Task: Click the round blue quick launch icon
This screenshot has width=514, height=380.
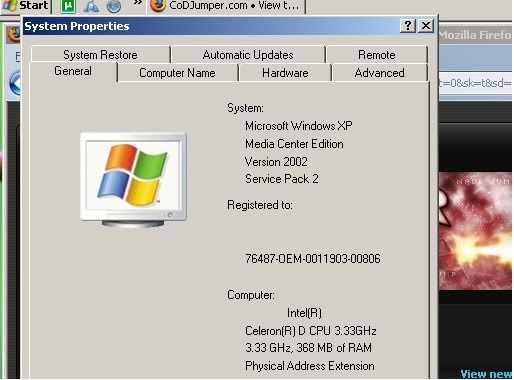Action: pos(113,6)
